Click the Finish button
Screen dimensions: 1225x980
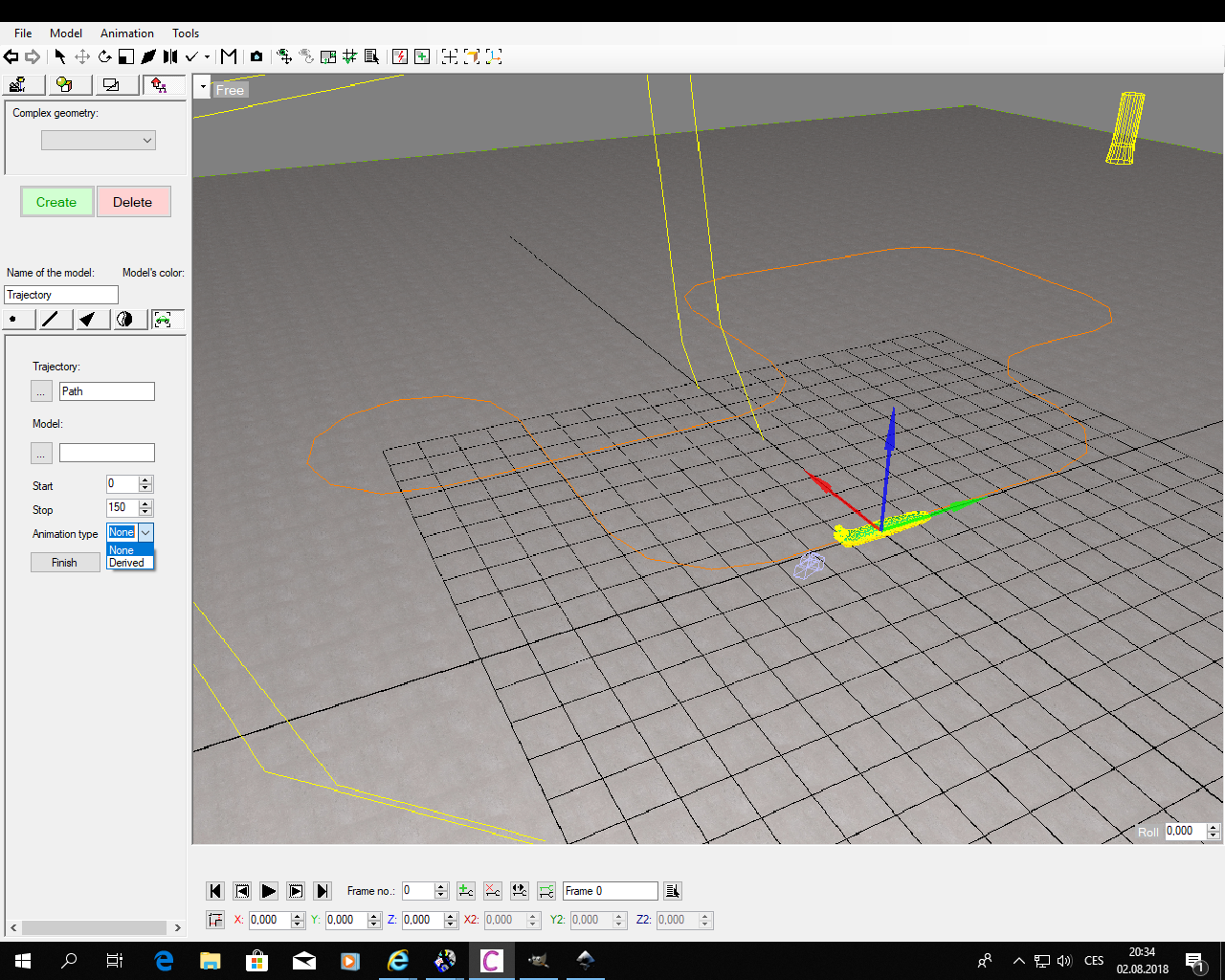click(64, 563)
